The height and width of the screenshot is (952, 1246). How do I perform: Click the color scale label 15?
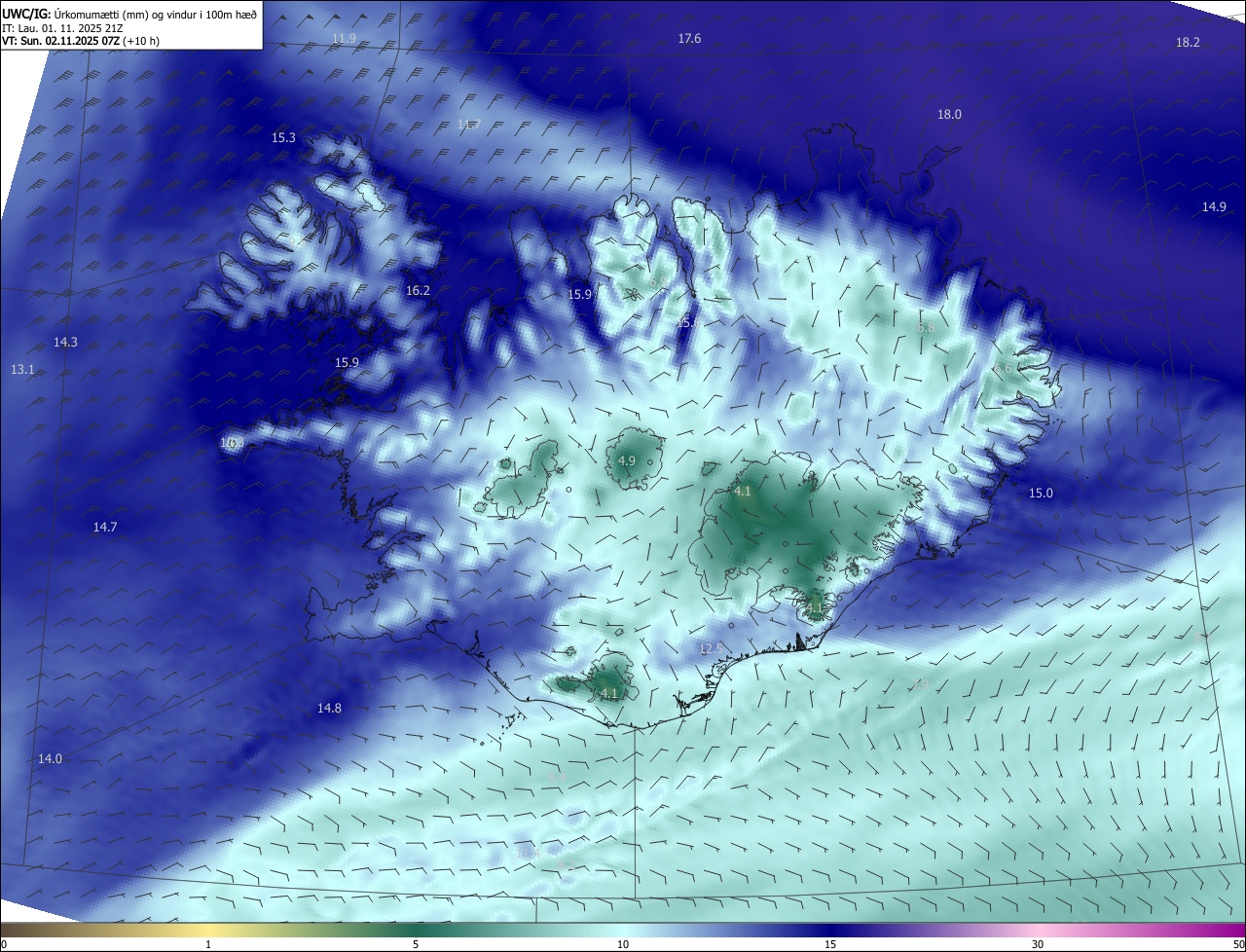(830, 944)
